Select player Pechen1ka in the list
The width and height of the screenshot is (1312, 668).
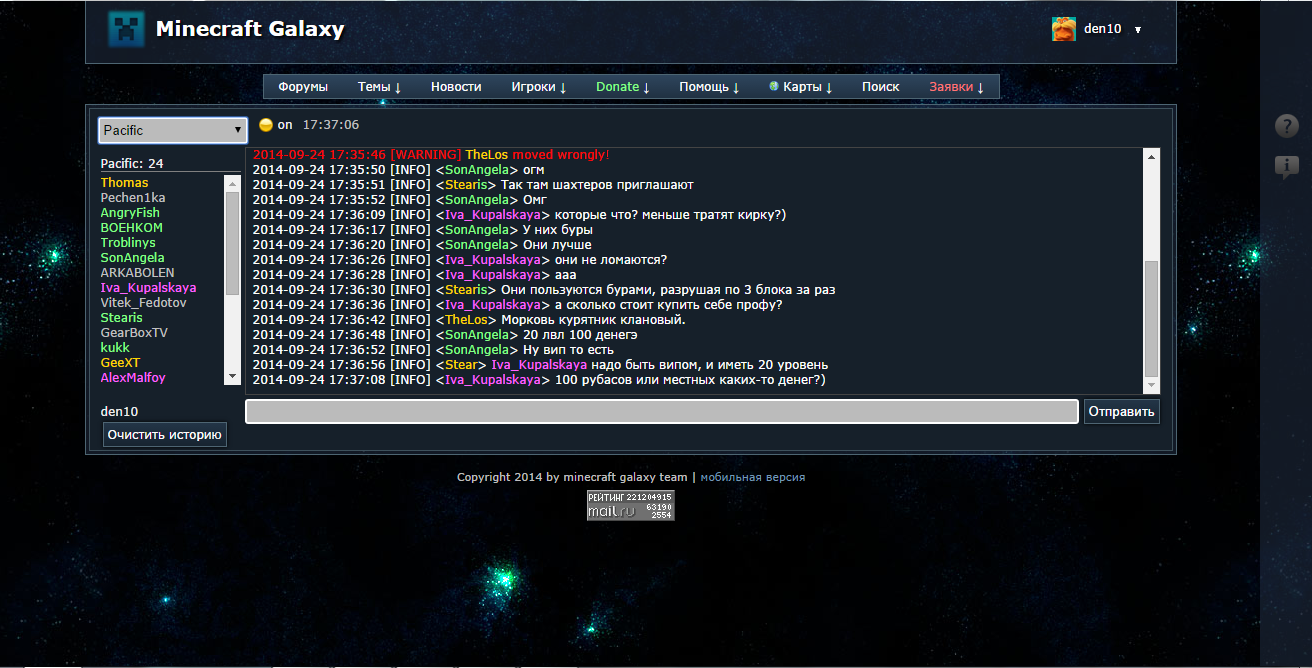coord(133,198)
